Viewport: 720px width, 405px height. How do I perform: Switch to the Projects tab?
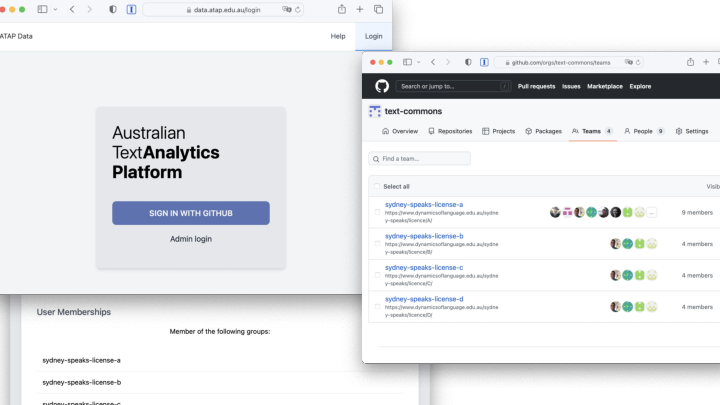click(x=498, y=131)
